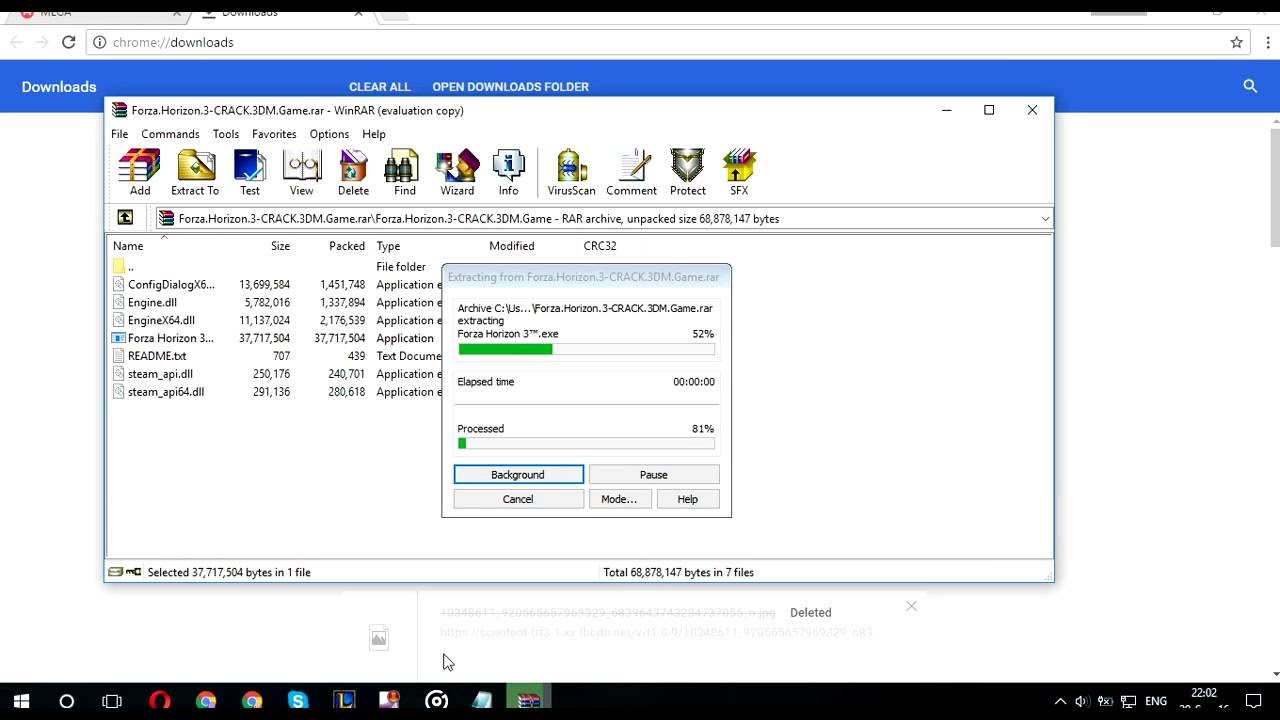Cancel the extraction

[518, 499]
